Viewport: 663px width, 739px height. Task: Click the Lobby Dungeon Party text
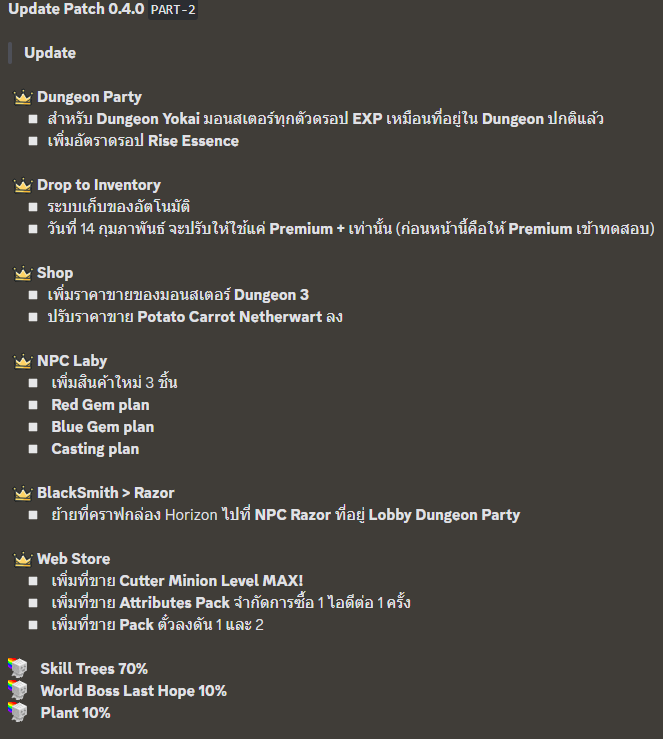coord(444,515)
